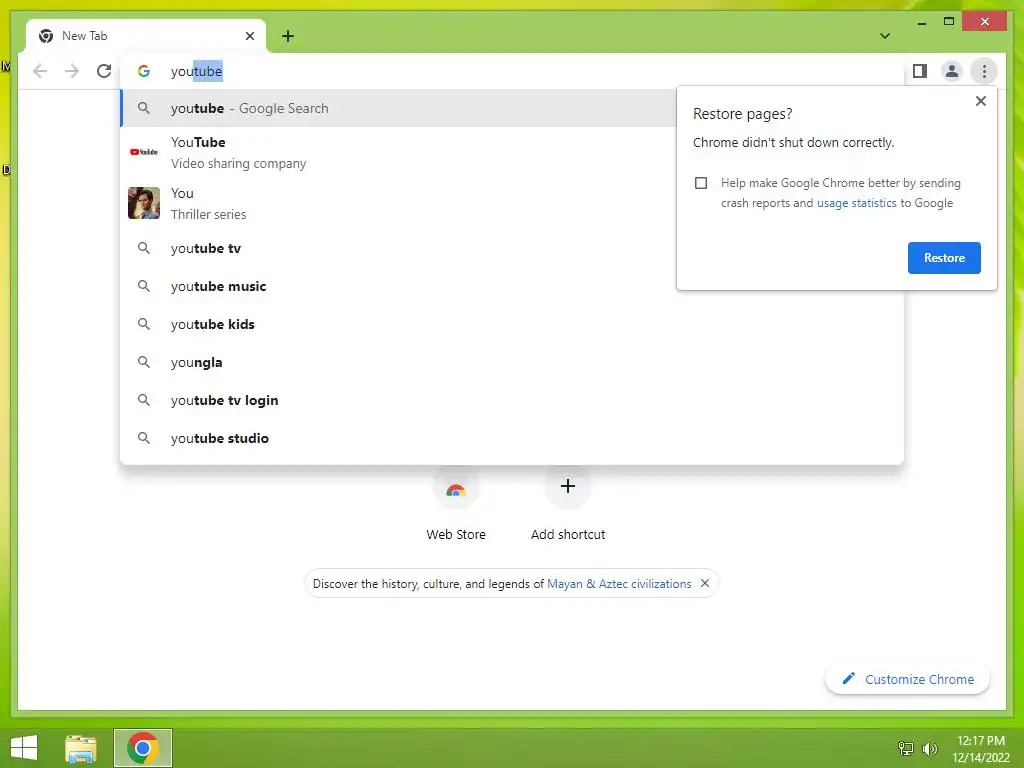Screen dimensions: 1024x768
Task: Click the You series thumbnail image
Action: click(144, 203)
